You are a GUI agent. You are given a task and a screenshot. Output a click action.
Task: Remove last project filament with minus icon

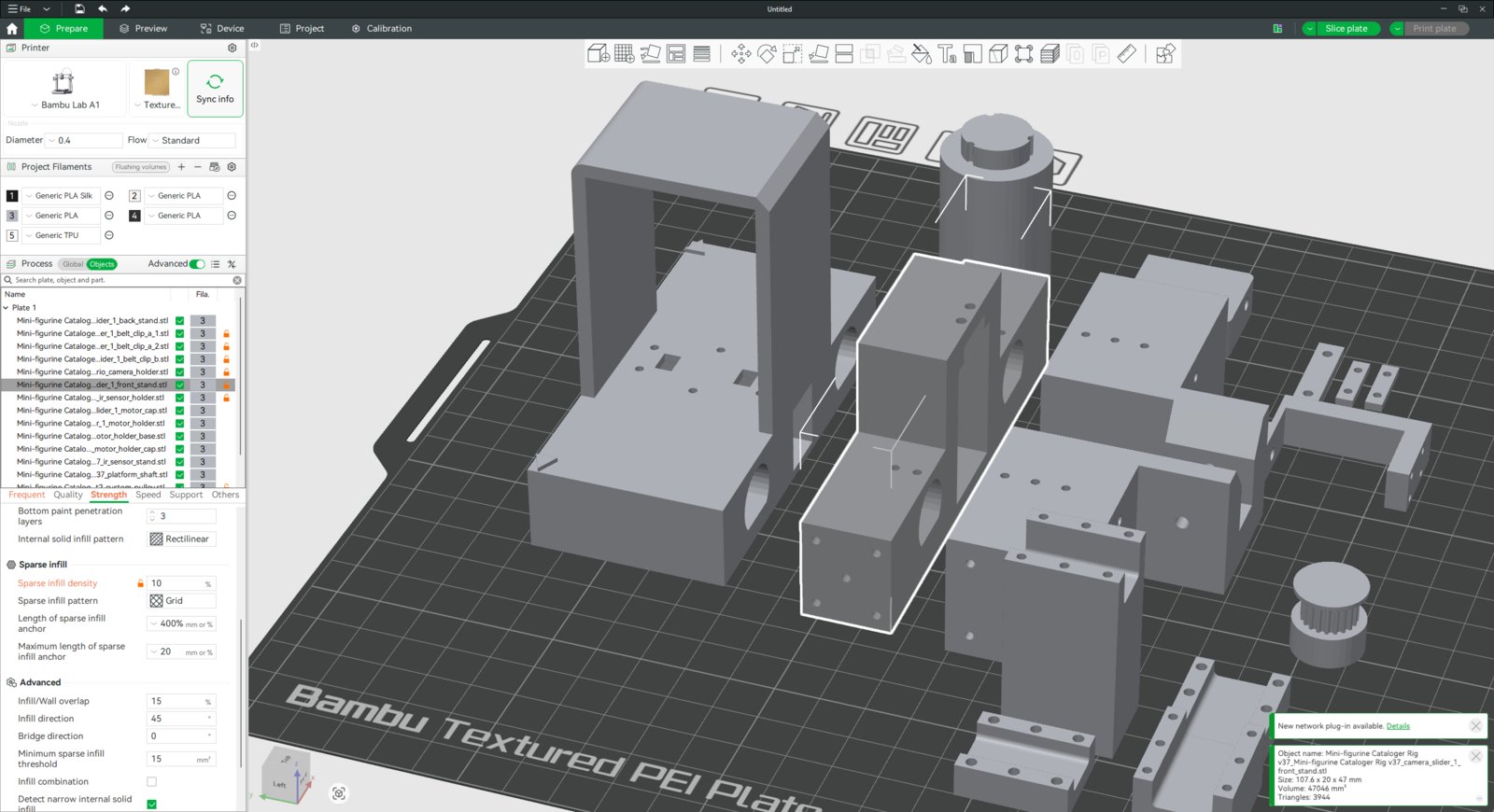[198, 167]
